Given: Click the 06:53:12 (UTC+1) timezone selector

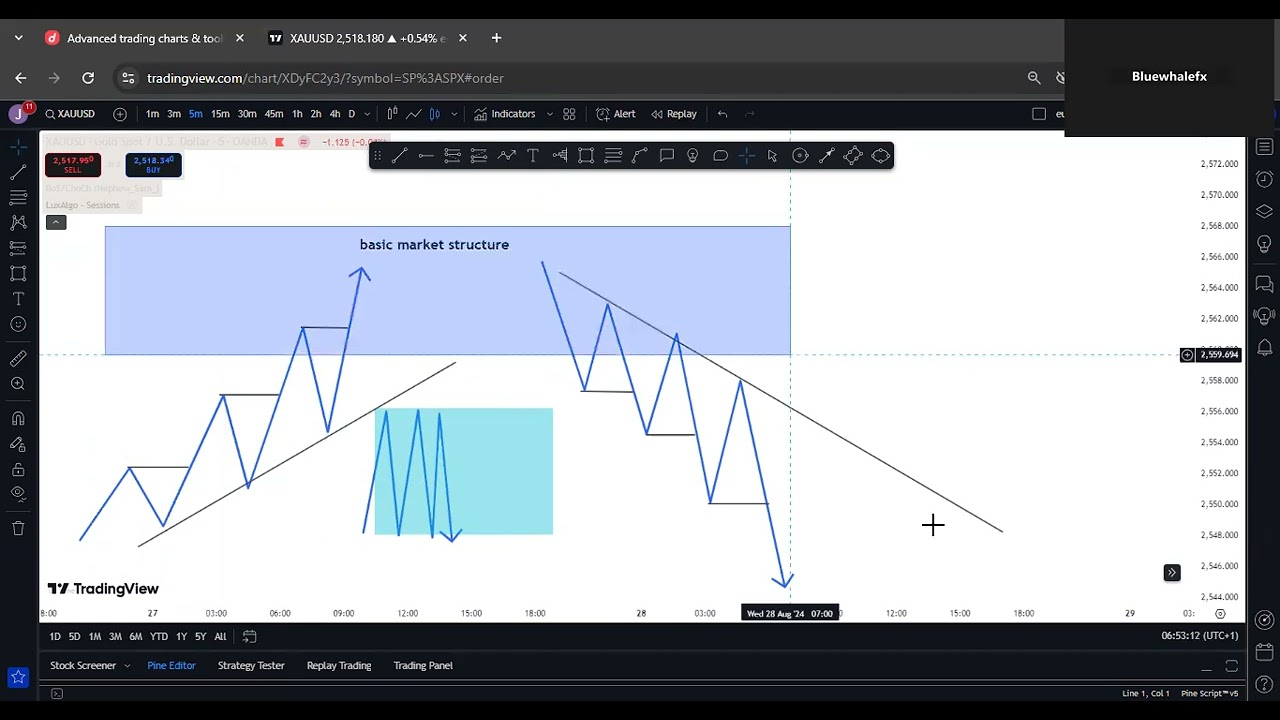Looking at the screenshot, I should (1199, 636).
